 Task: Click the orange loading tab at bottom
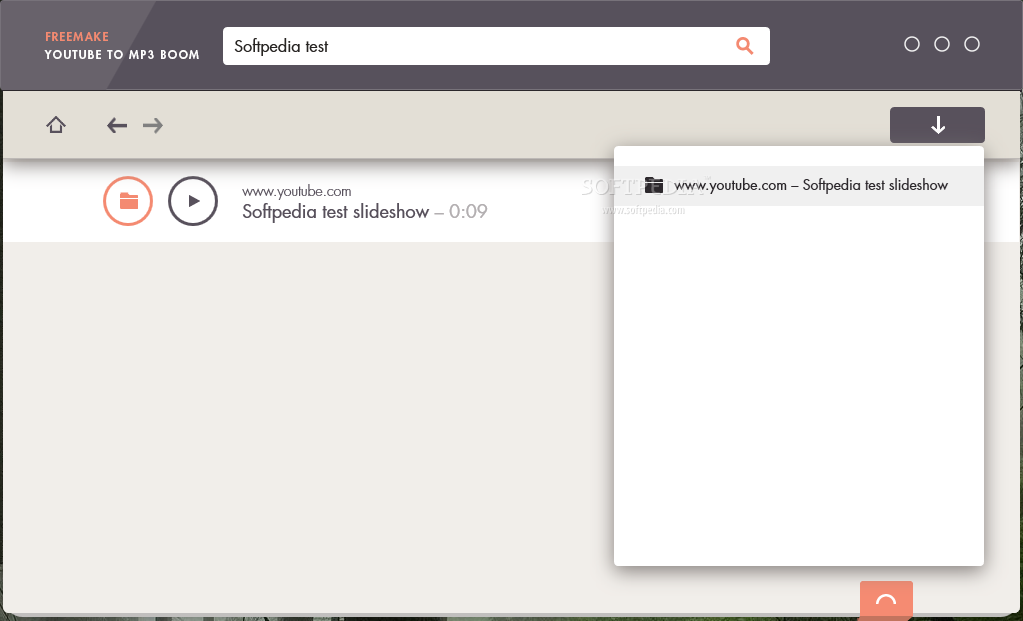(886, 599)
